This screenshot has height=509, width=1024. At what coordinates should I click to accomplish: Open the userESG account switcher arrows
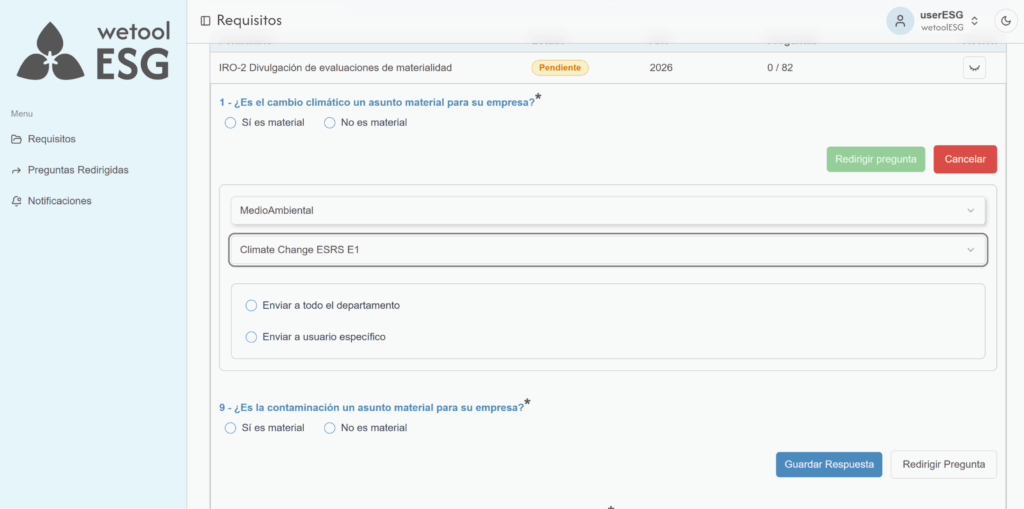[974, 21]
